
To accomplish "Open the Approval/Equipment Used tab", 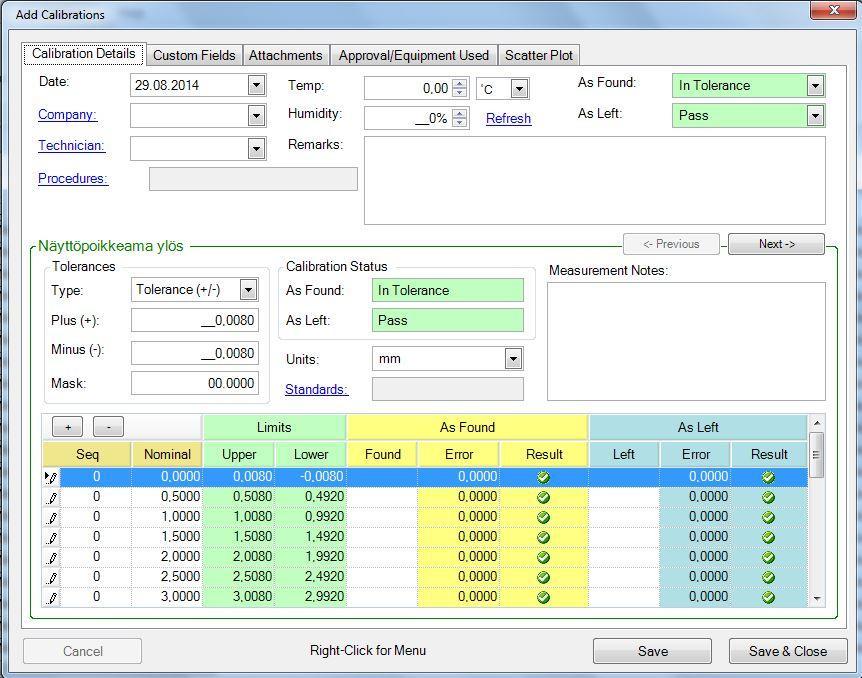I will [x=413, y=55].
